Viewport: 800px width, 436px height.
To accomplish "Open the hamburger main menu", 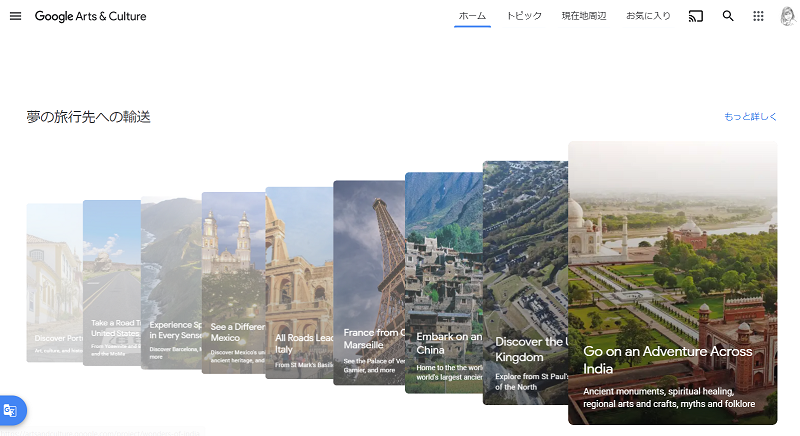I will [x=15, y=16].
